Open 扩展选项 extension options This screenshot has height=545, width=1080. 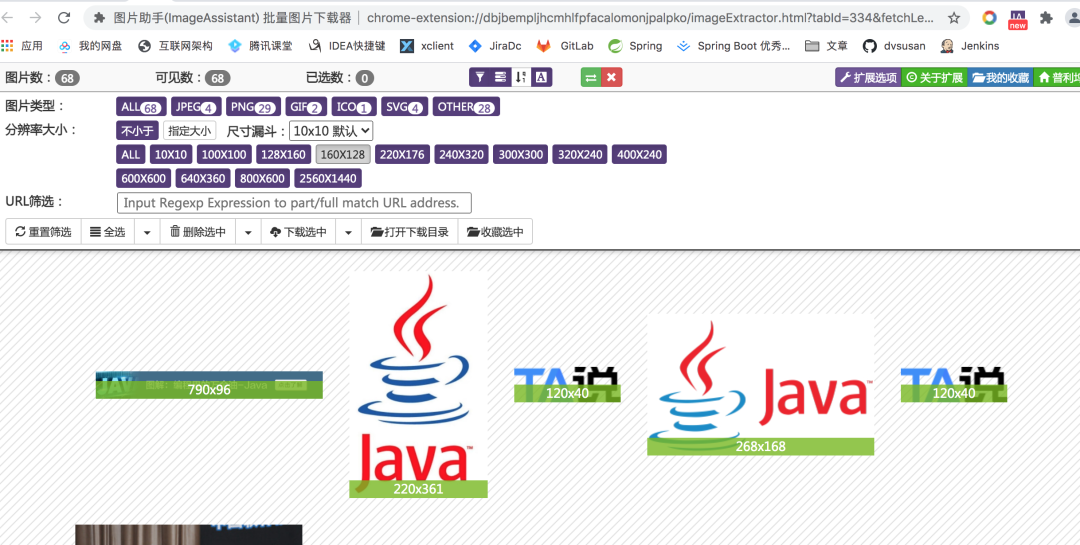(868, 77)
